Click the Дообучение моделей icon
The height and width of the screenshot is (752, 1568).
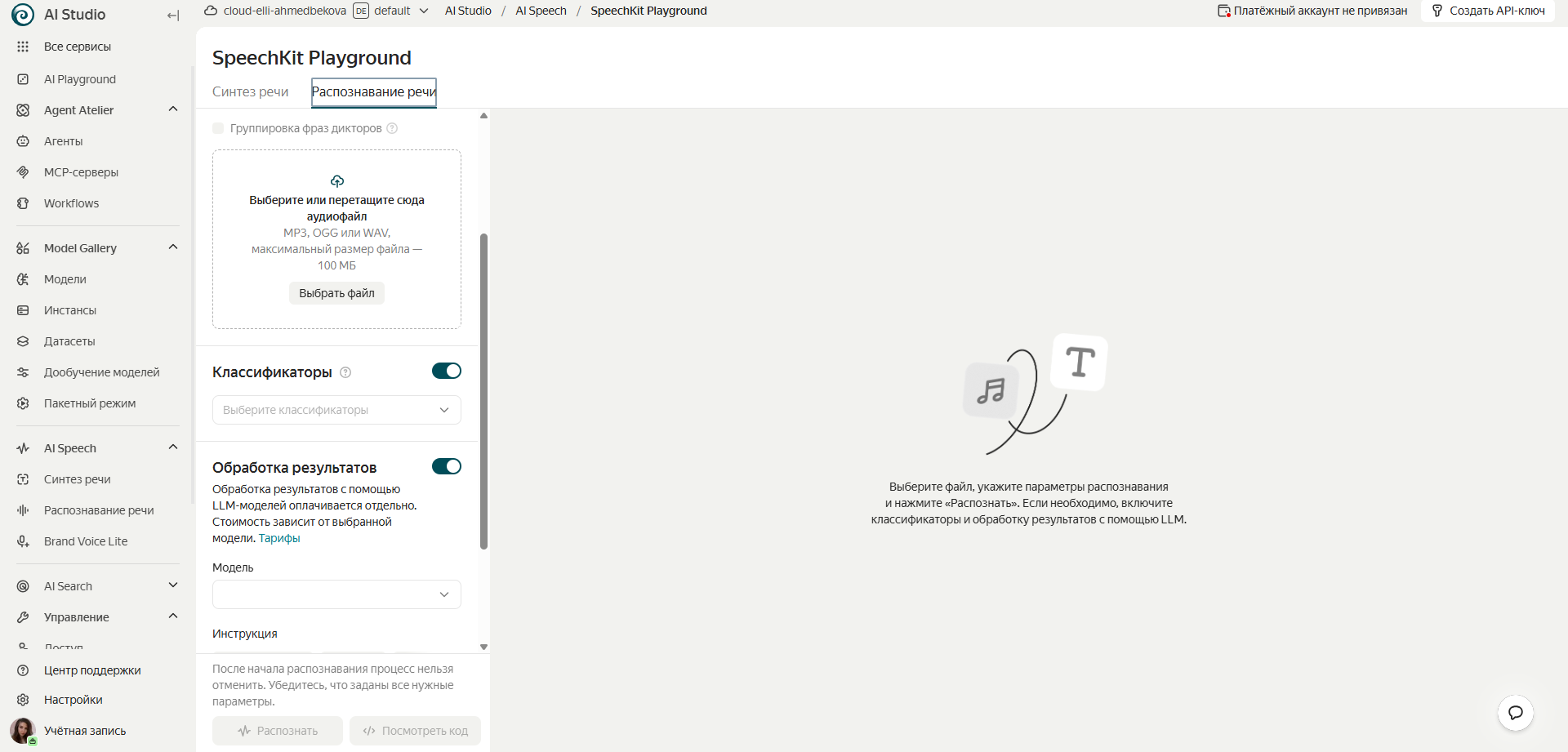pyautogui.click(x=23, y=372)
